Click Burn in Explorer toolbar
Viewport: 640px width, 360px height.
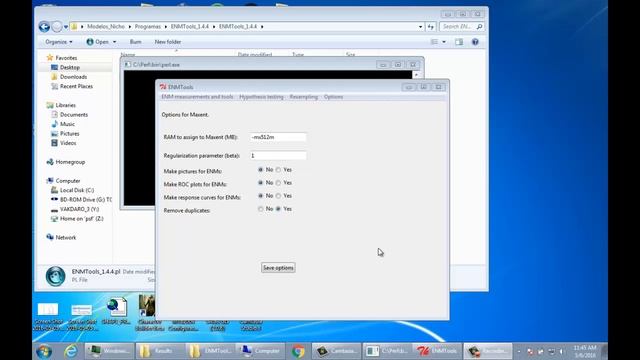pyautogui.click(x=136, y=42)
